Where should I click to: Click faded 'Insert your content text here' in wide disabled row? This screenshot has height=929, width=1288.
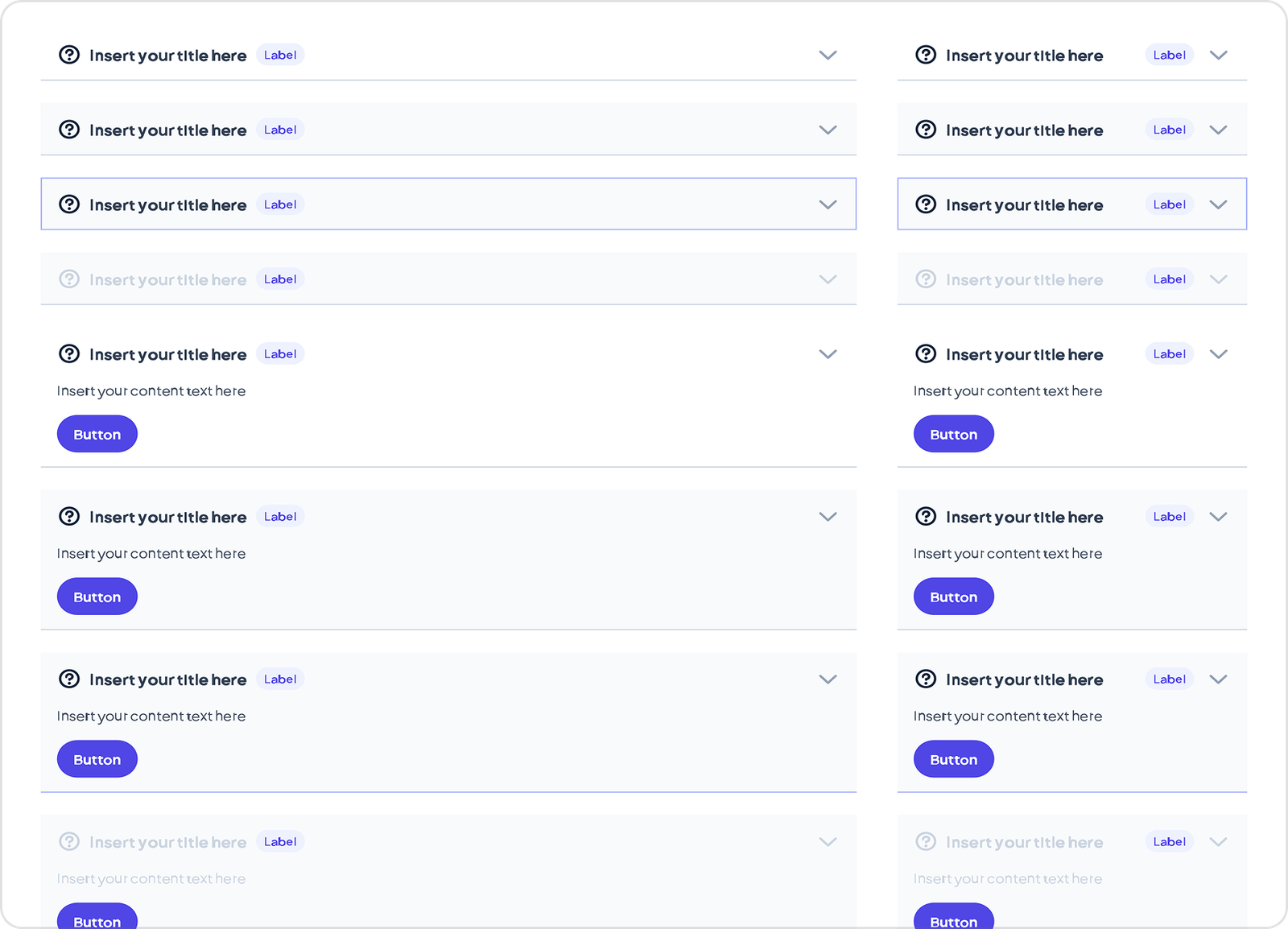point(151,879)
